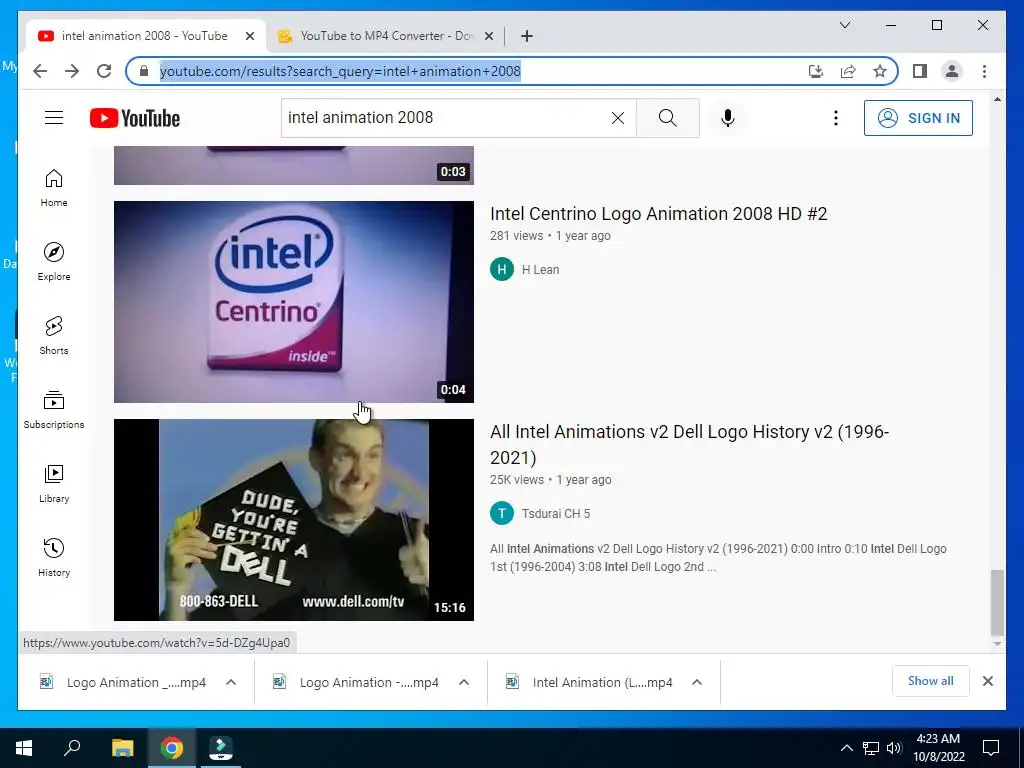Go to the YouTube logo home link
This screenshot has height=768, width=1024.
click(x=135, y=118)
